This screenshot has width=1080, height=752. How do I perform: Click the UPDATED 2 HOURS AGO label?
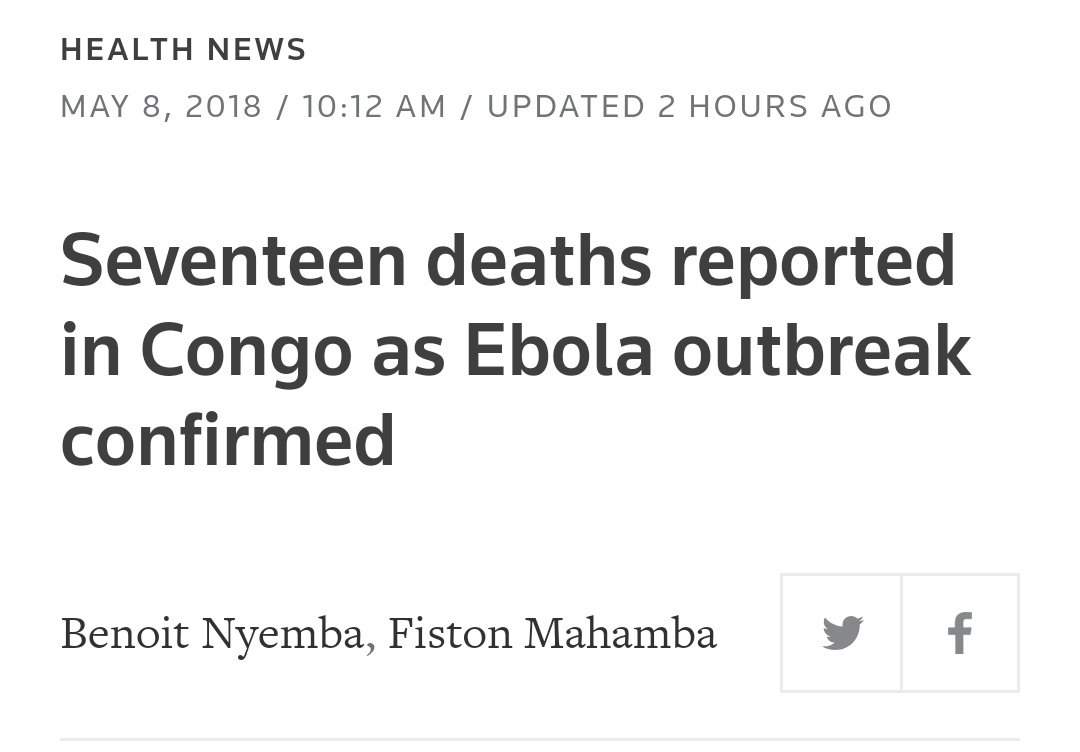tap(689, 106)
